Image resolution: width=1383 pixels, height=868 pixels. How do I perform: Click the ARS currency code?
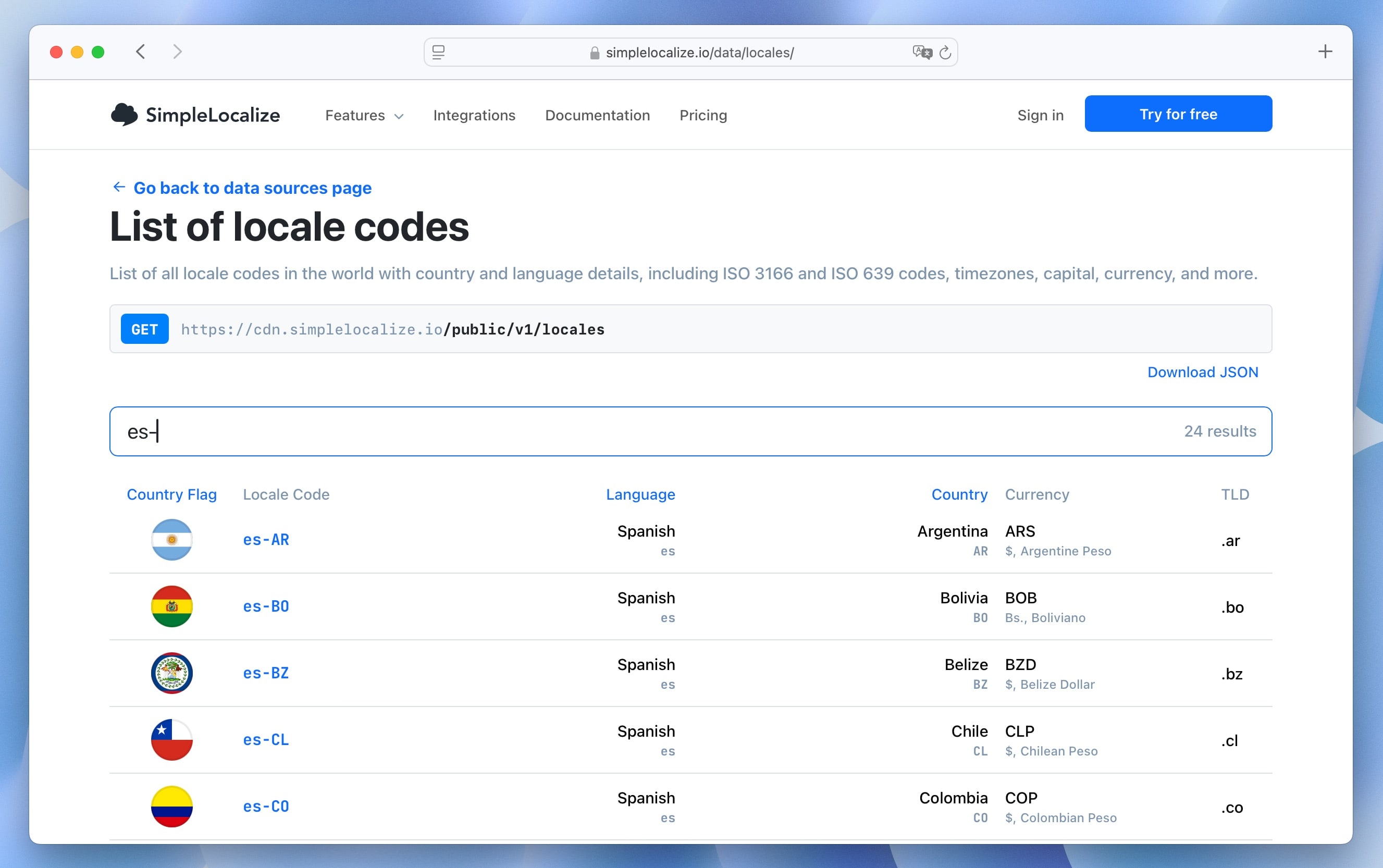pos(1020,531)
